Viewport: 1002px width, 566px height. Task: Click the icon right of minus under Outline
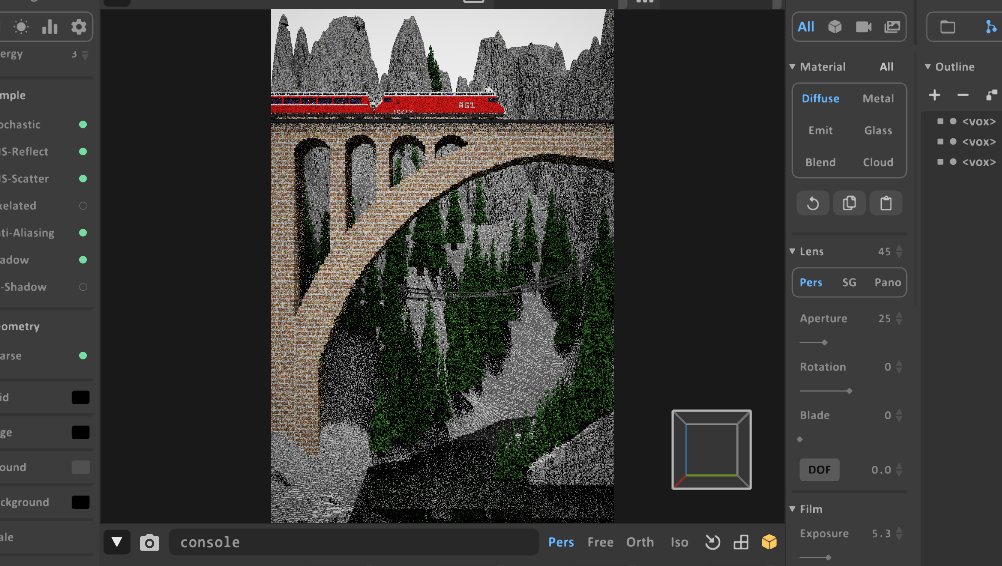(x=991, y=95)
